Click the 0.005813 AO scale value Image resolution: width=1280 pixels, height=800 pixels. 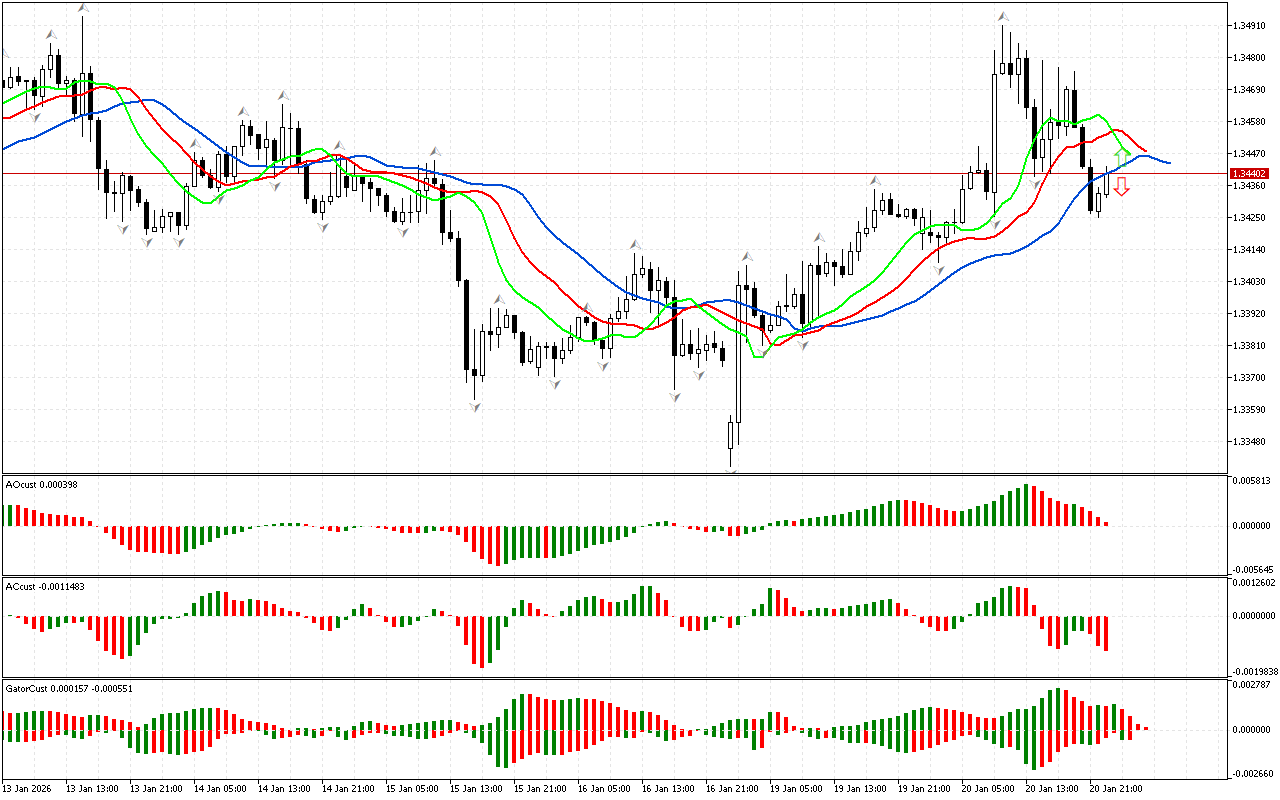(1253, 481)
